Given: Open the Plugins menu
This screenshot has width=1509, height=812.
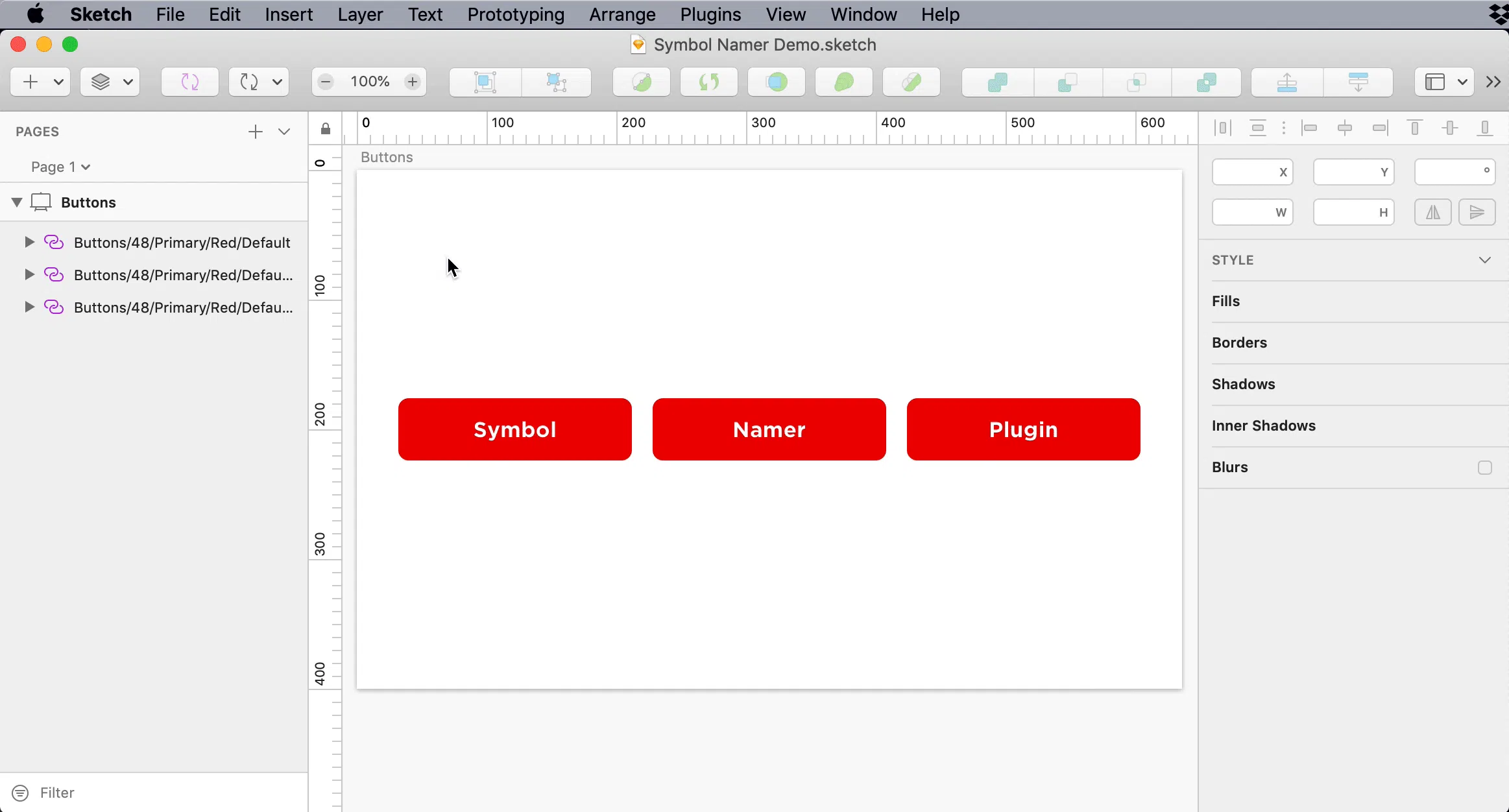Looking at the screenshot, I should point(710,14).
